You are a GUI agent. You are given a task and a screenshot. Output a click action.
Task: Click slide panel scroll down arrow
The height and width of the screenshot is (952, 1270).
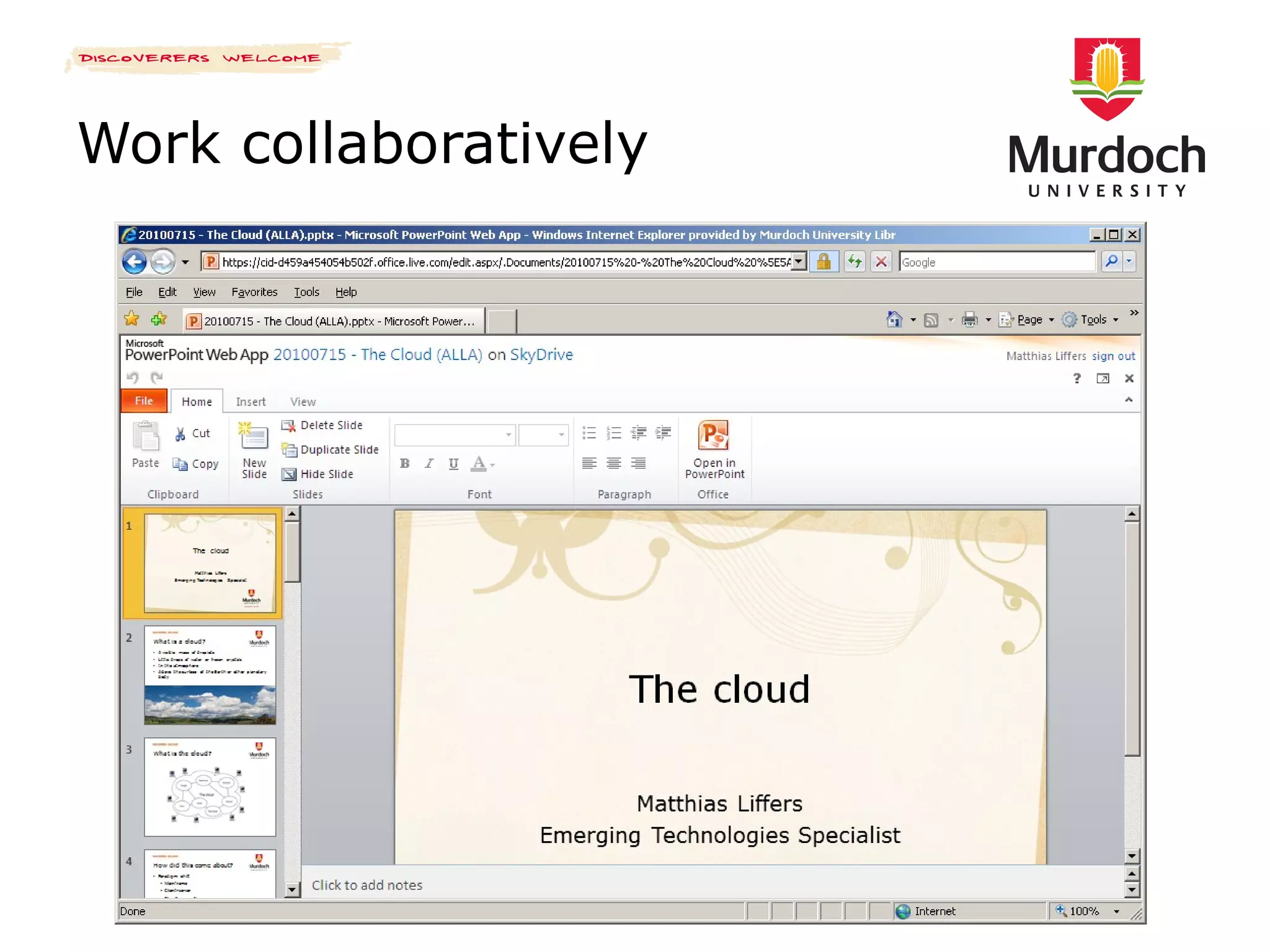[292, 890]
